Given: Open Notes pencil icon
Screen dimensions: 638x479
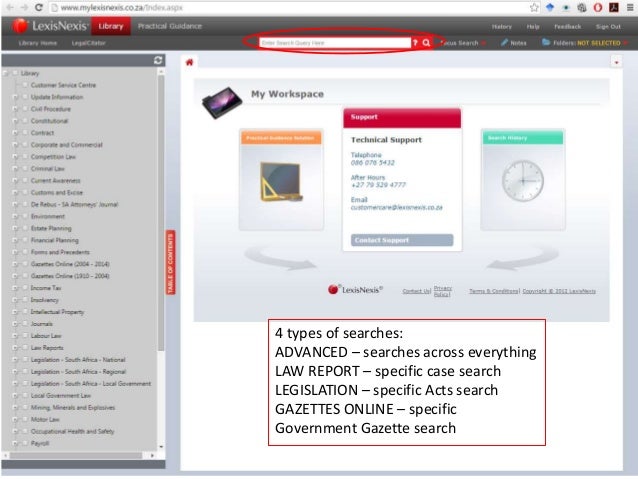Looking at the screenshot, I should [505, 42].
